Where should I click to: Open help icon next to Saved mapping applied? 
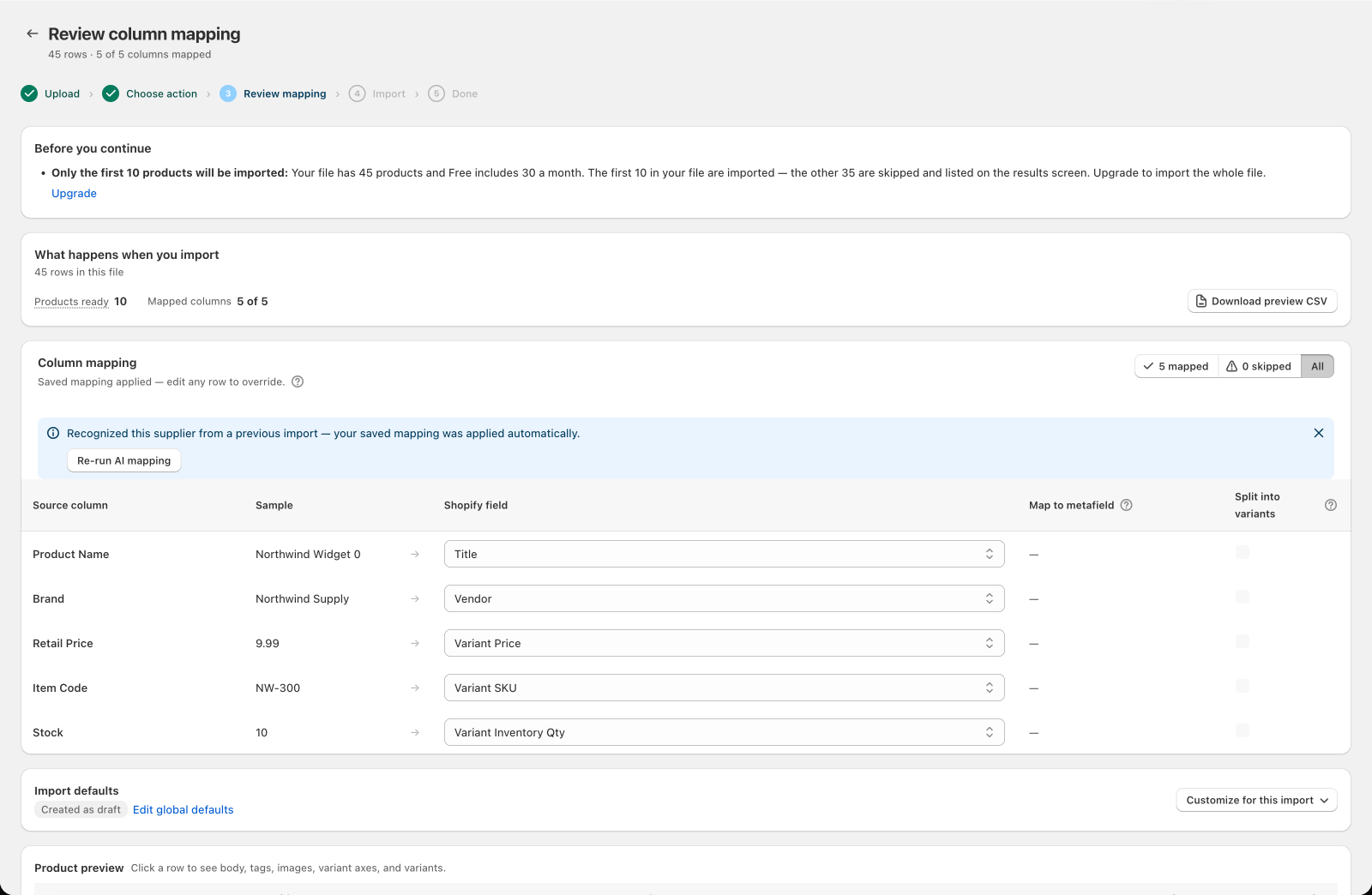[x=298, y=381]
